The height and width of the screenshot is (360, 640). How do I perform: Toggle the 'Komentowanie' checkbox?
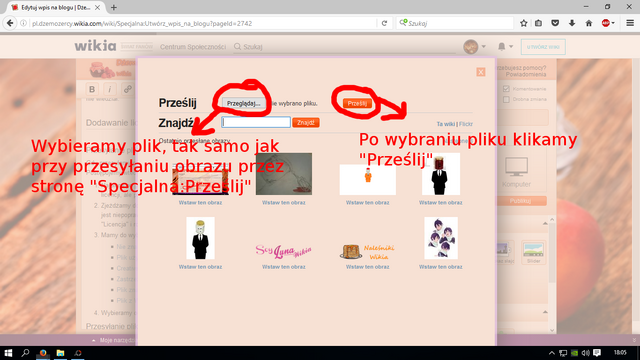tap(507, 89)
